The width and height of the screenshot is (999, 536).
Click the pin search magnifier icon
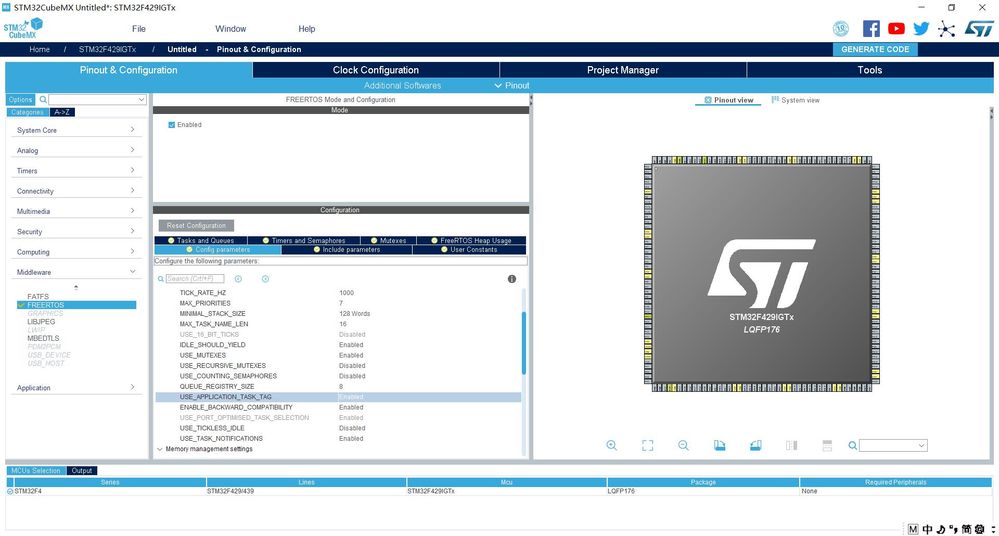852,445
